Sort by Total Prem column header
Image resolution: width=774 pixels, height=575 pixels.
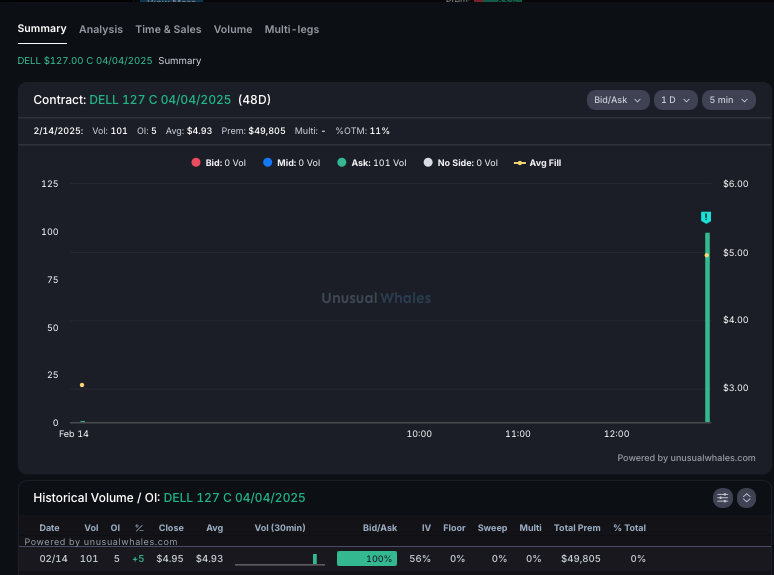click(x=577, y=528)
